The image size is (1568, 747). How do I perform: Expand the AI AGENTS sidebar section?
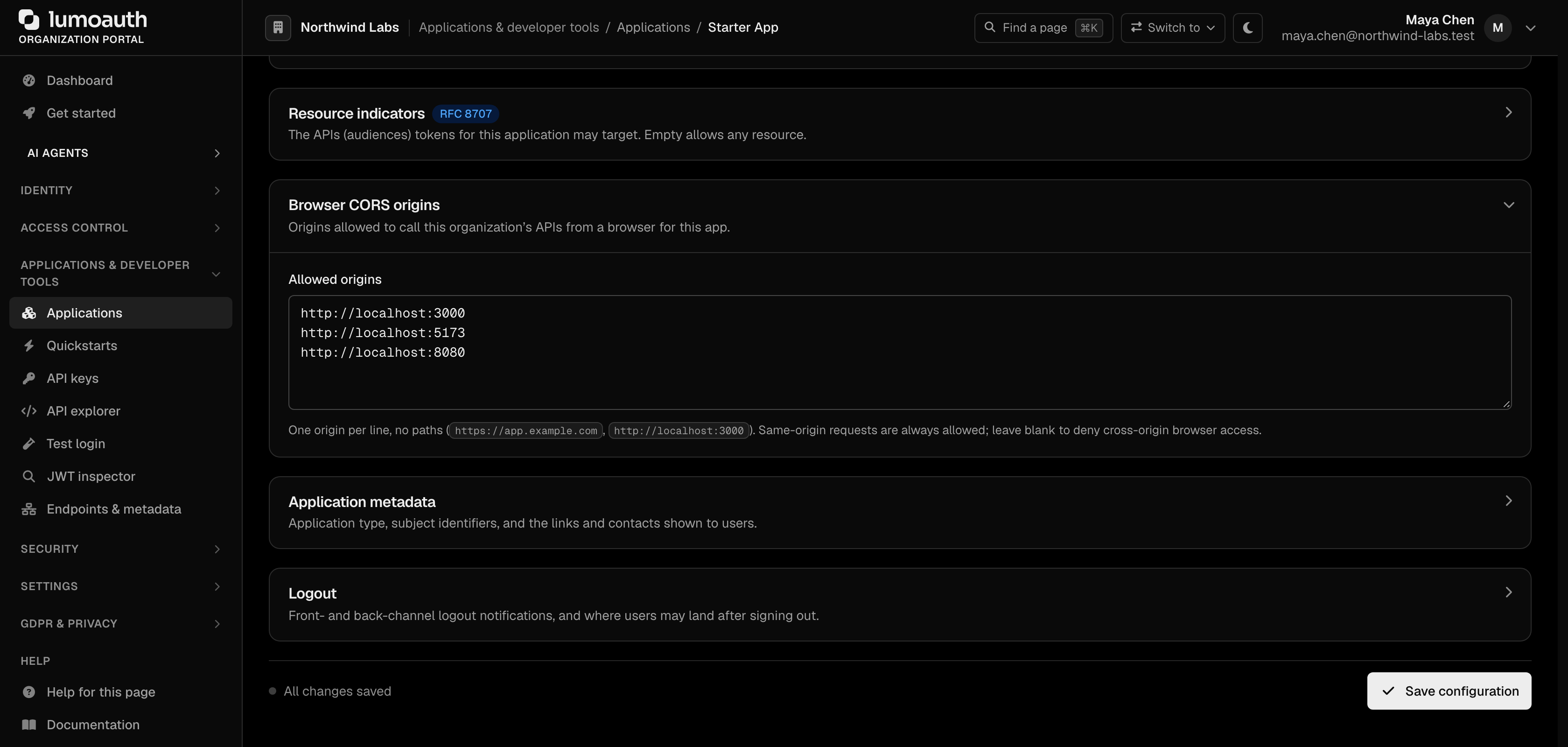(120, 153)
